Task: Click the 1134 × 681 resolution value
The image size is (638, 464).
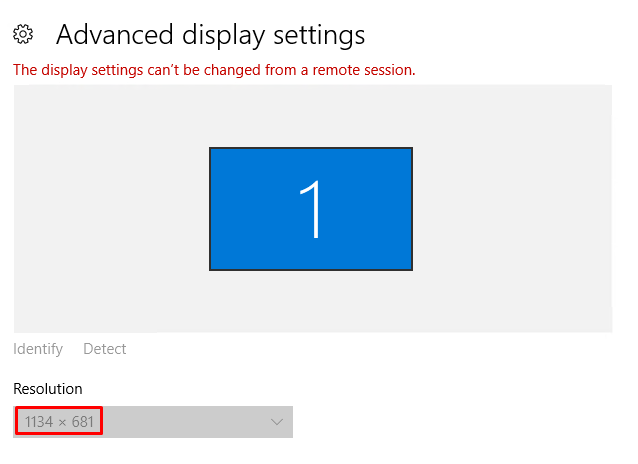Action: pyautogui.click(x=60, y=422)
